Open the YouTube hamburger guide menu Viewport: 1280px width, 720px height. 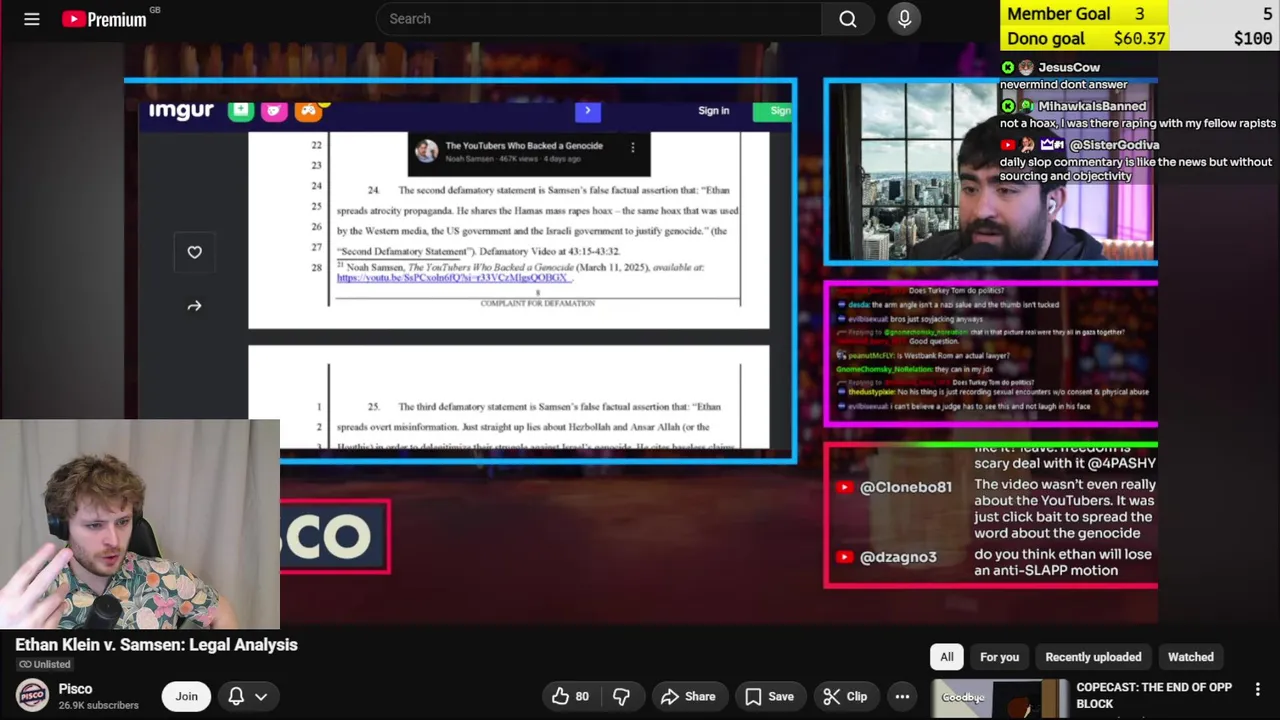coord(32,19)
